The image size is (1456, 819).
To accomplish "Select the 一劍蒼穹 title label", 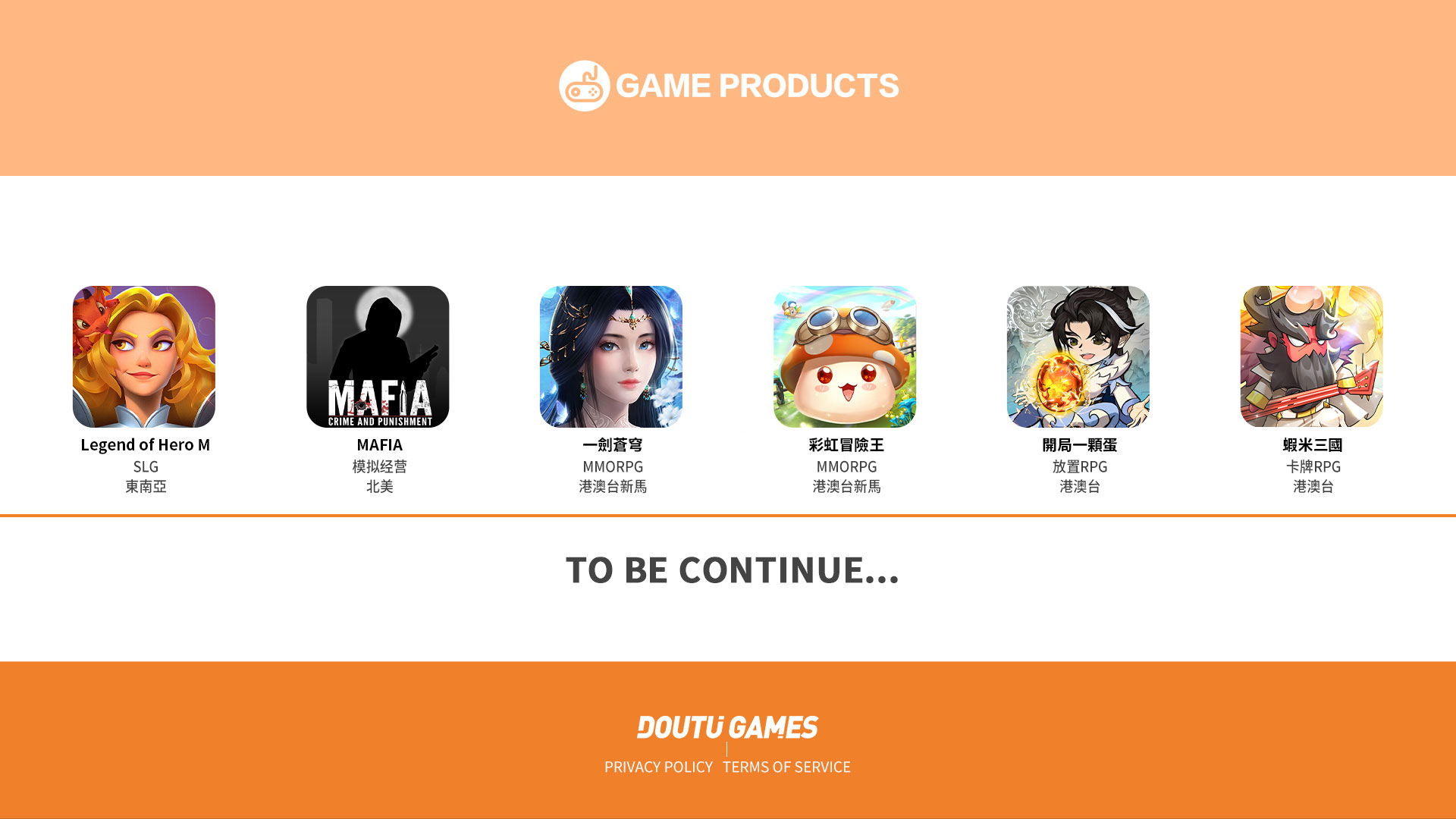I will pyautogui.click(x=613, y=445).
